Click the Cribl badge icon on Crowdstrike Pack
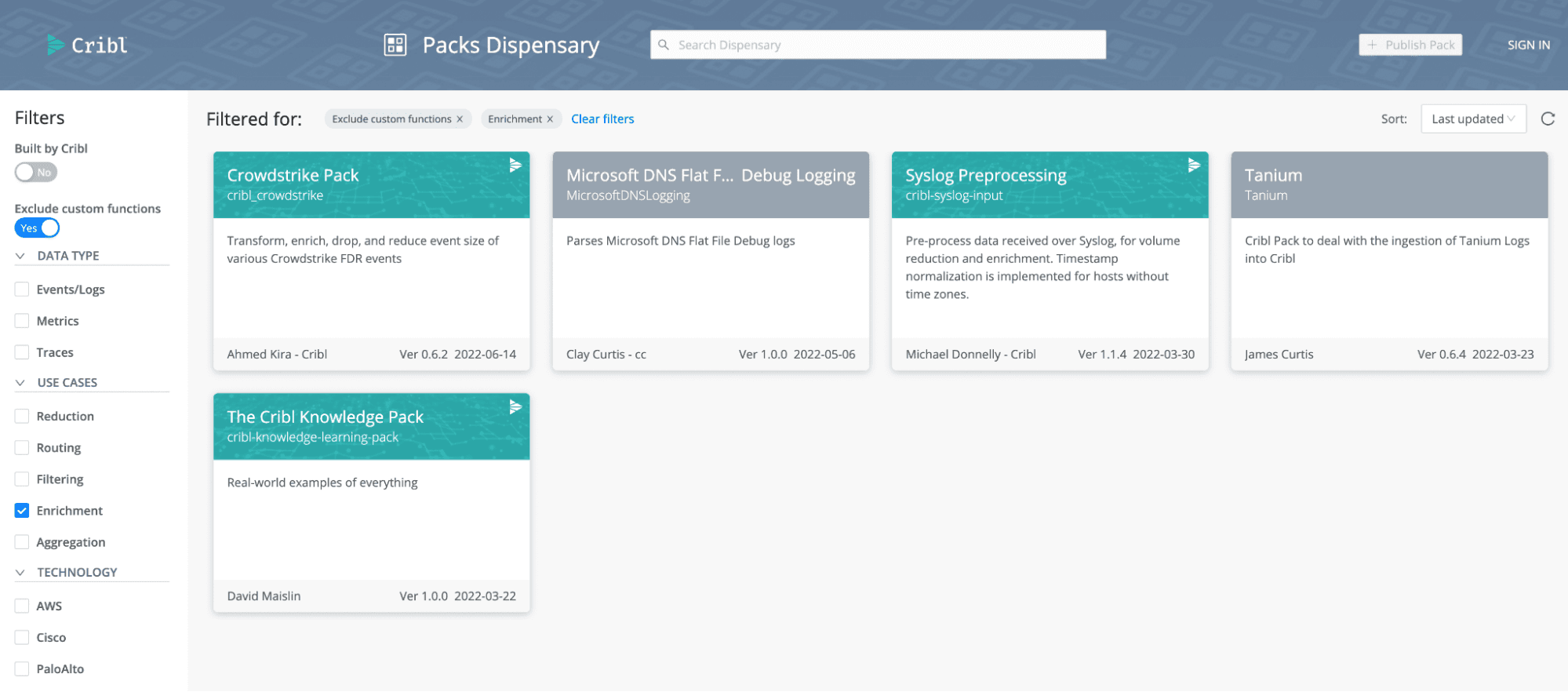The width and height of the screenshot is (1568, 692). pos(515,165)
